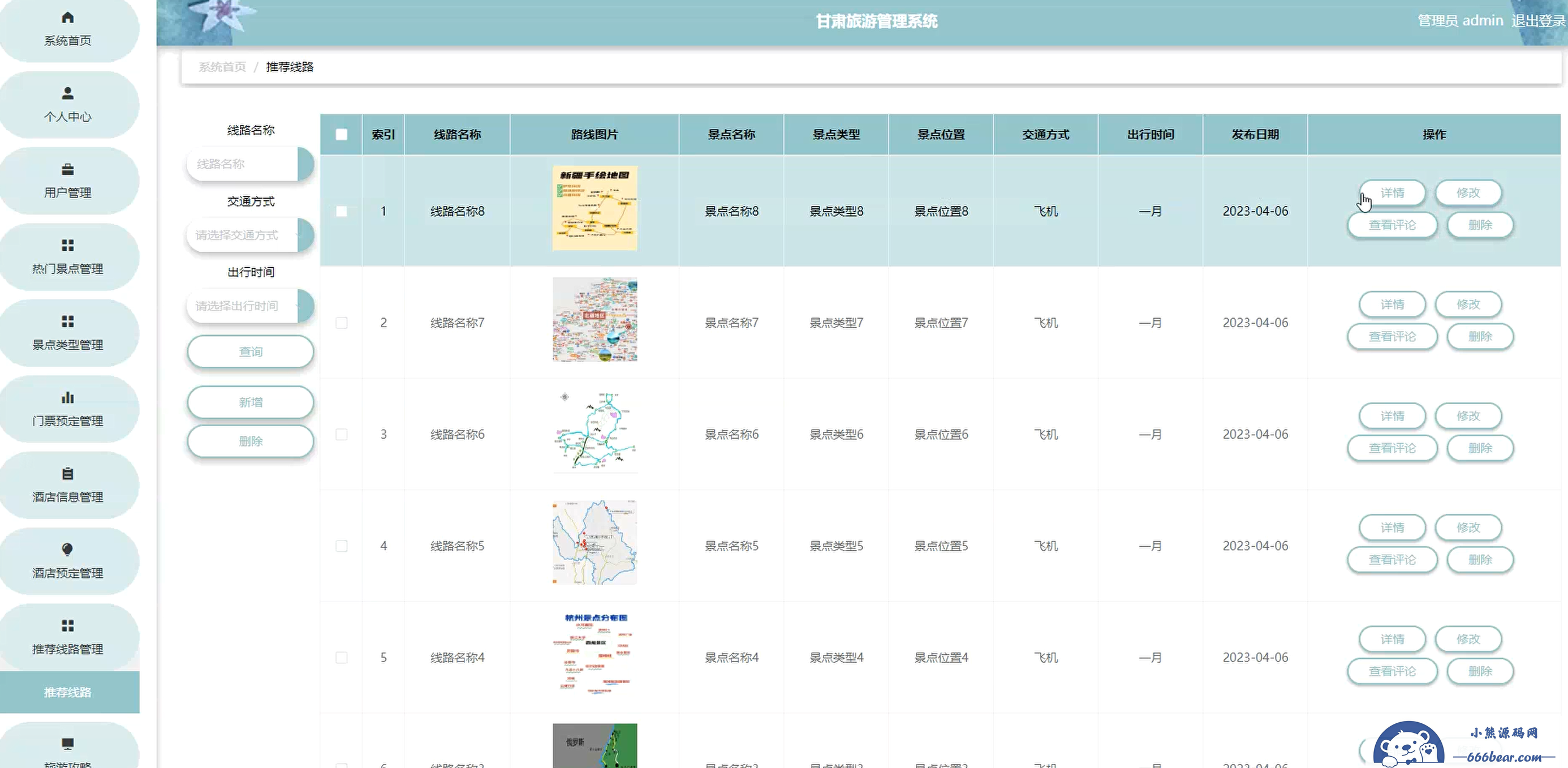Click 管理员 admin in the header
1568x768 pixels.
(x=1461, y=21)
